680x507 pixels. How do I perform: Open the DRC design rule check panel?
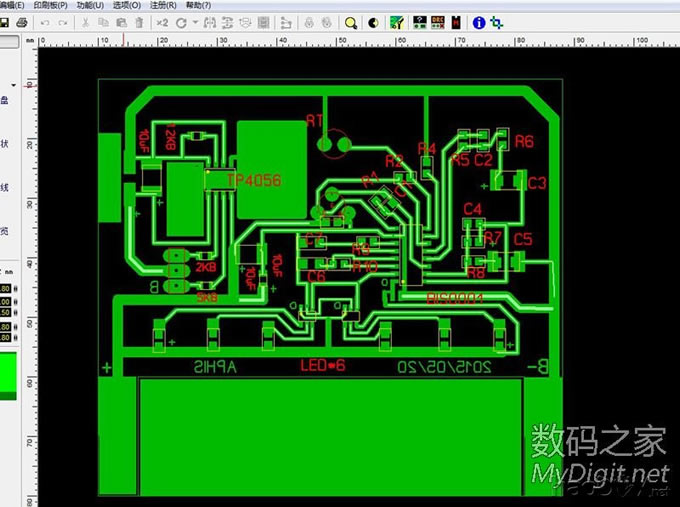pos(437,22)
